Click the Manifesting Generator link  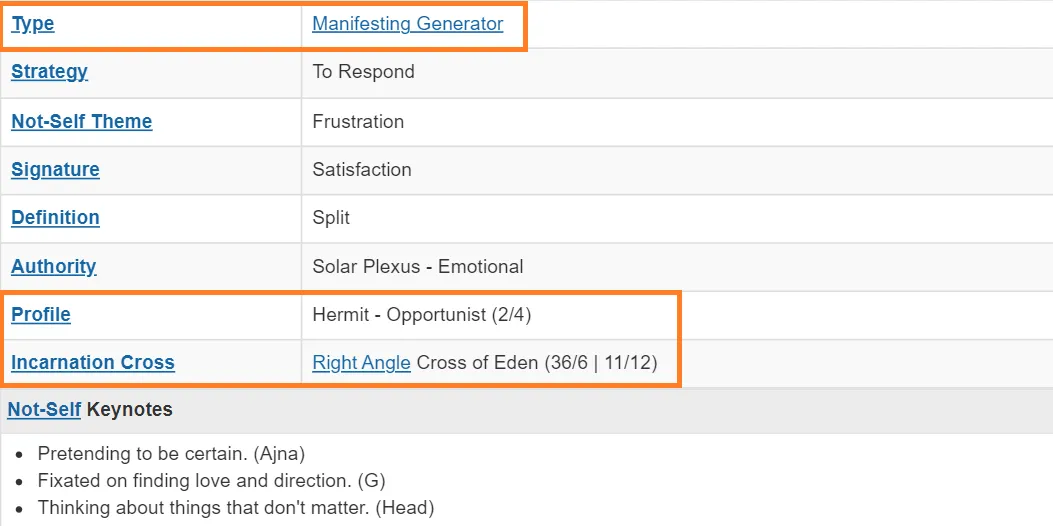pyautogui.click(x=408, y=24)
